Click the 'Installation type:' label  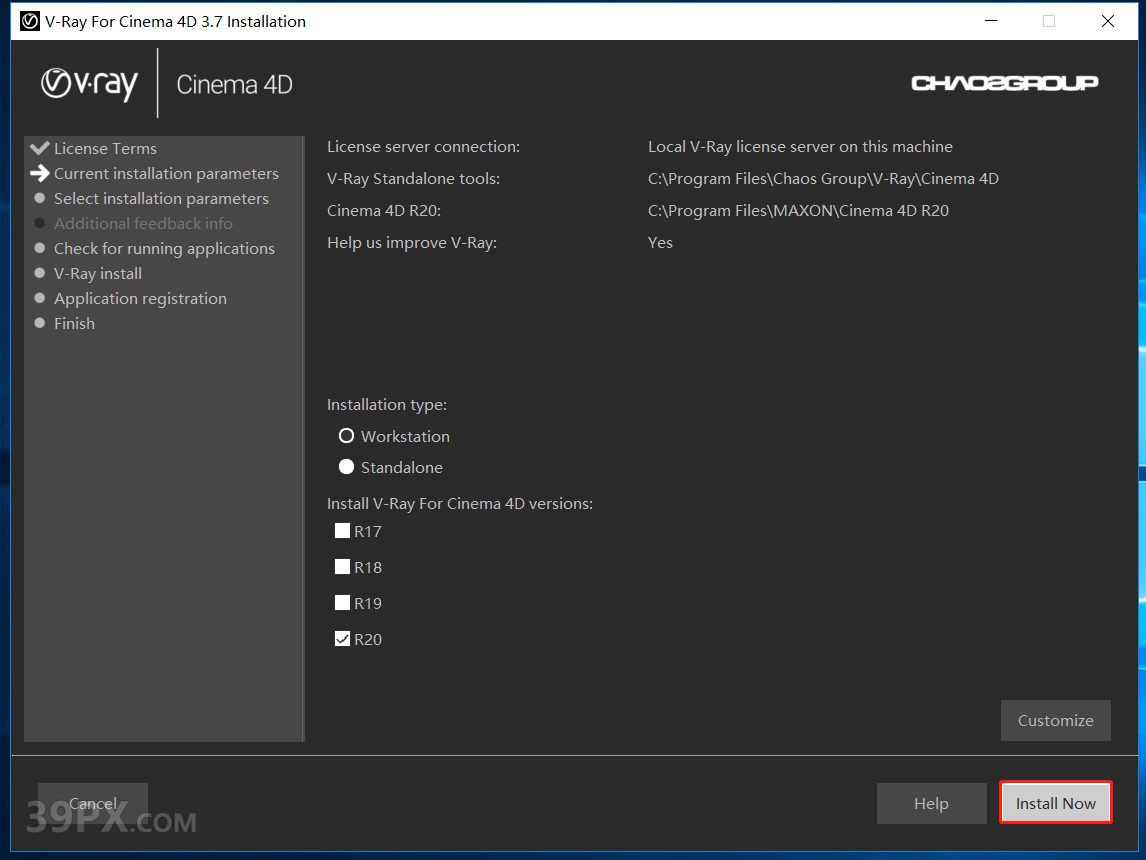[387, 404]
